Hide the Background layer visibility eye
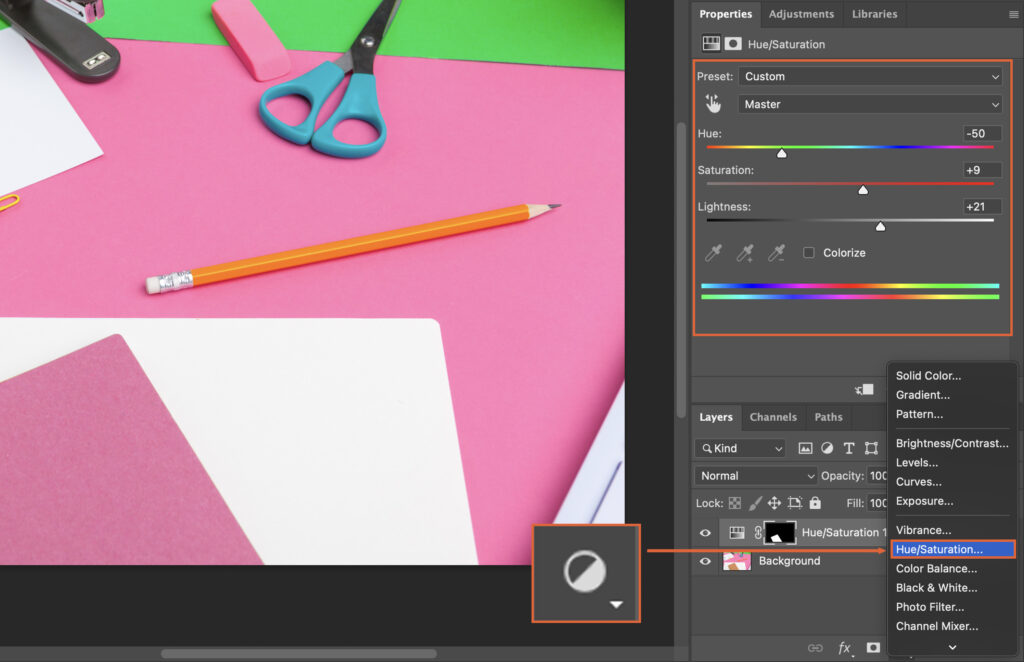This screenshot has width=1024, height=662. 705,561
